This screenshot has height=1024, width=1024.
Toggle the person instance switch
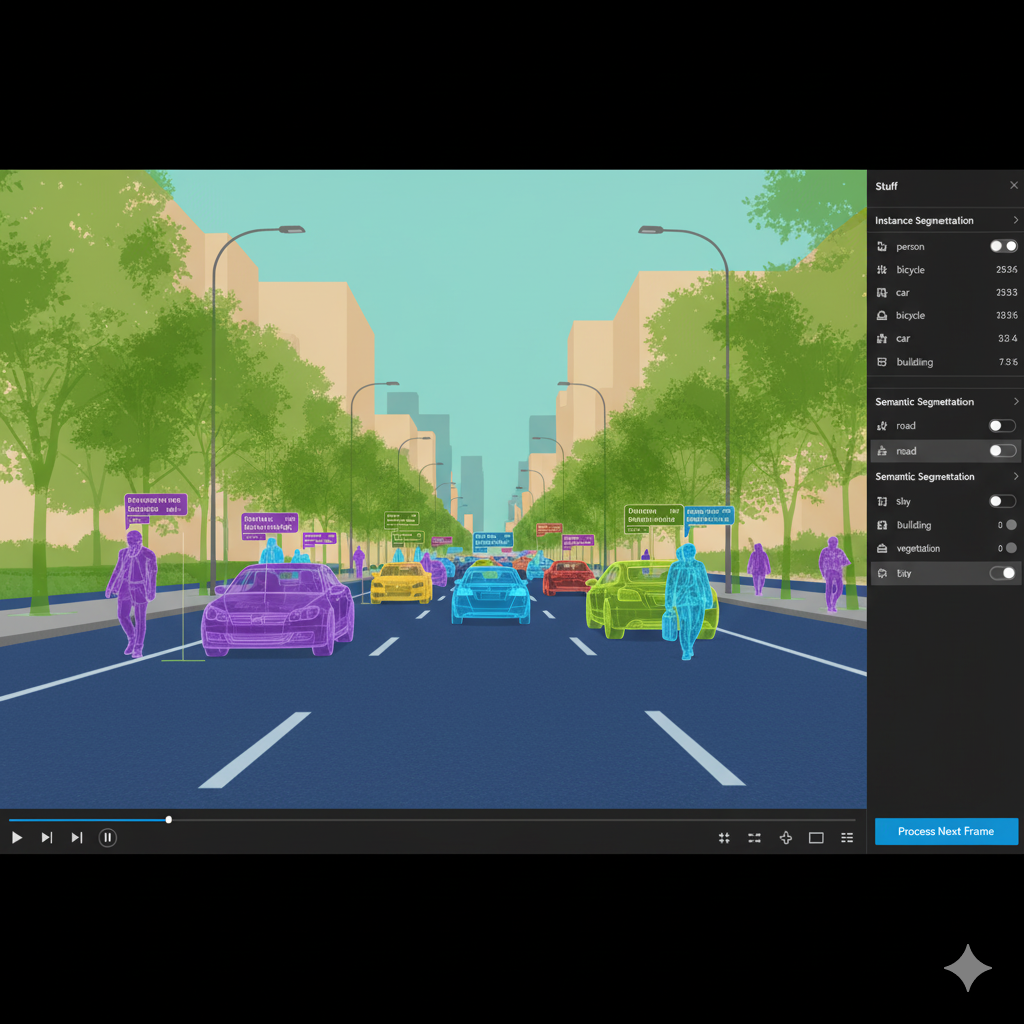click(1003, 246)
